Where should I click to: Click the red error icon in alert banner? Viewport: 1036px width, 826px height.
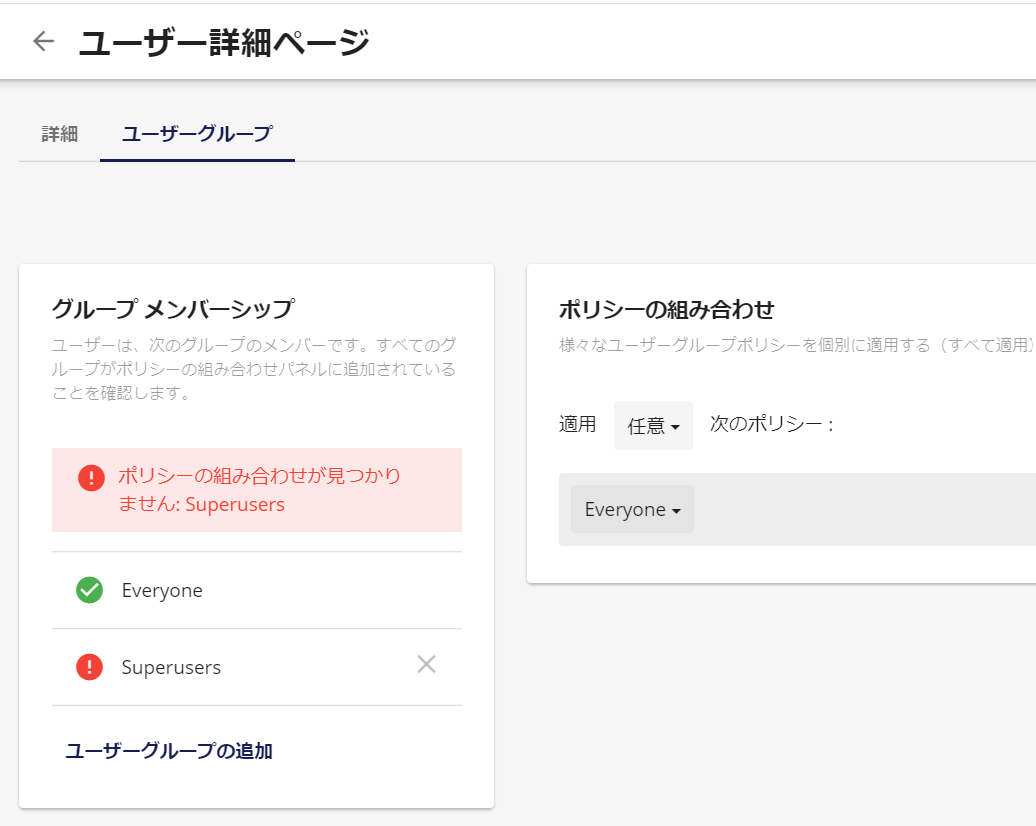pyautogui.click(x=91, y=478)
